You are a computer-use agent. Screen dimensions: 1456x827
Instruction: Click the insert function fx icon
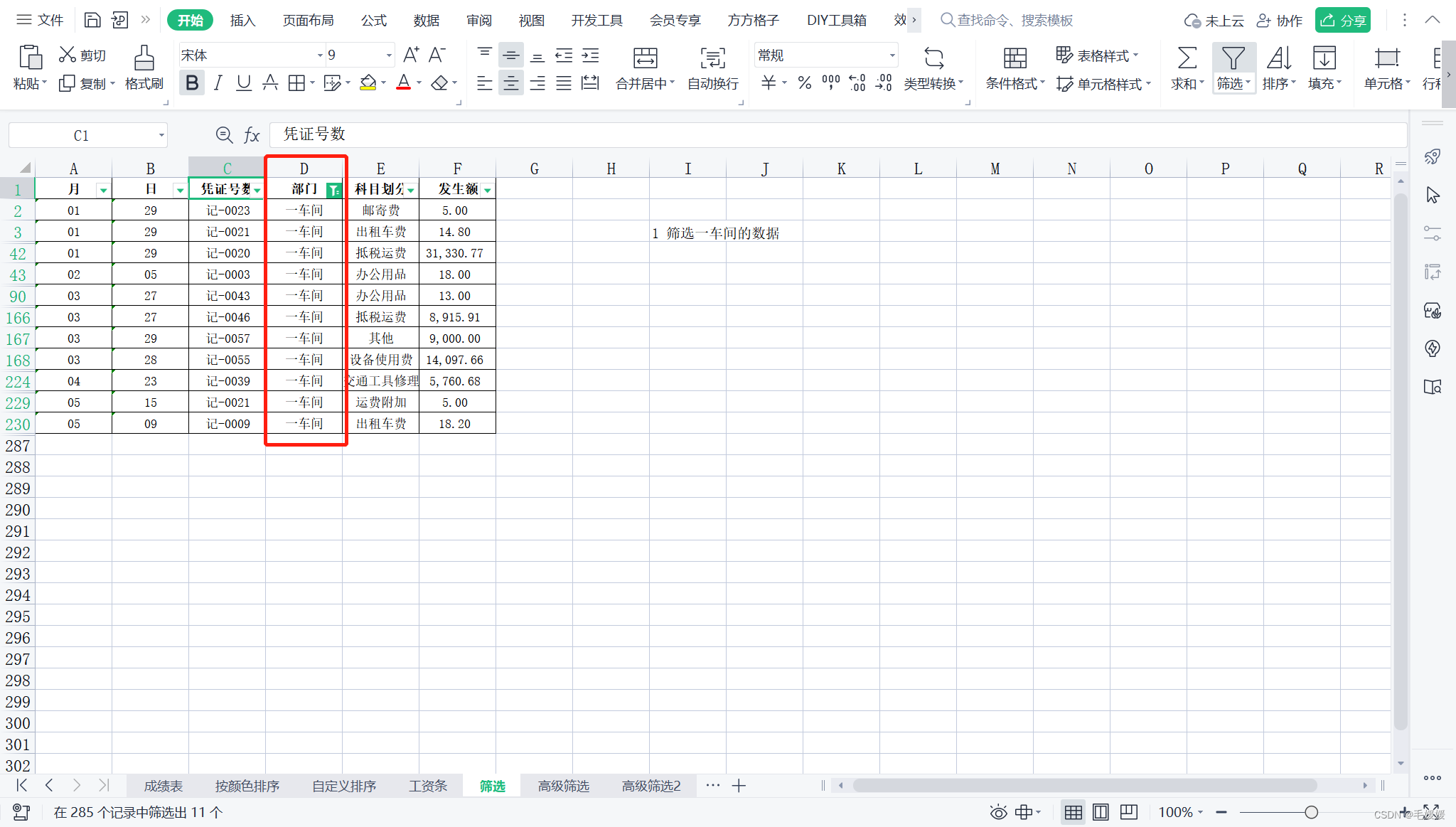click(x=252, y=134)
